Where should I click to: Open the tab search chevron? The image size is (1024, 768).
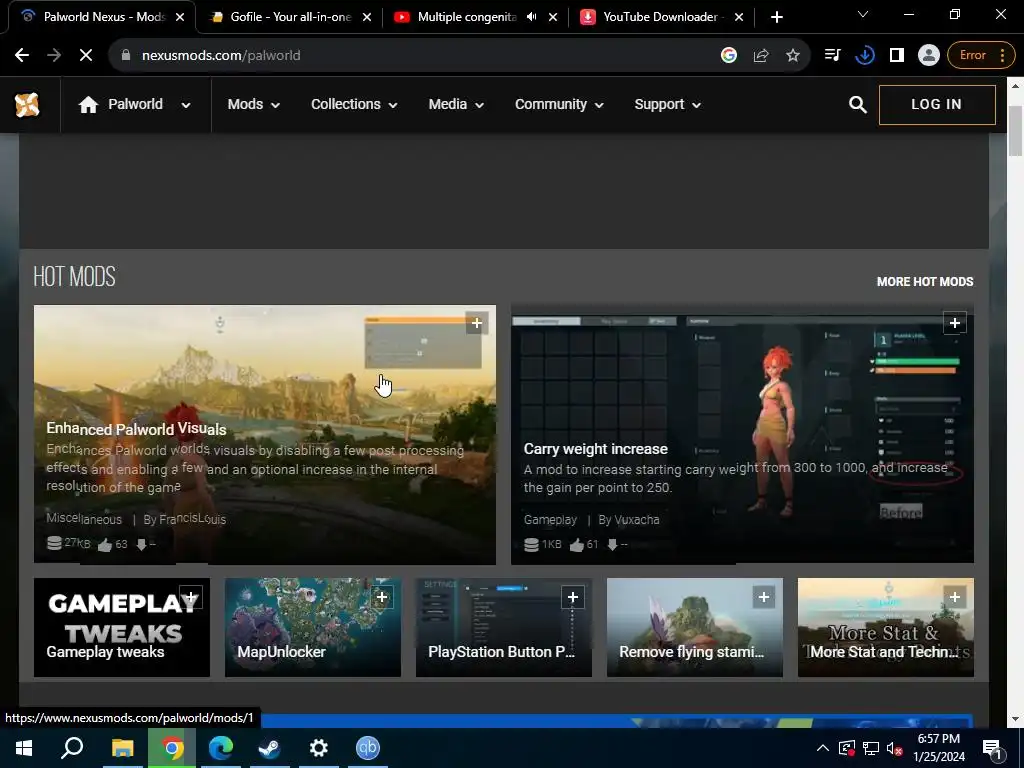click(x=863, y=15)
